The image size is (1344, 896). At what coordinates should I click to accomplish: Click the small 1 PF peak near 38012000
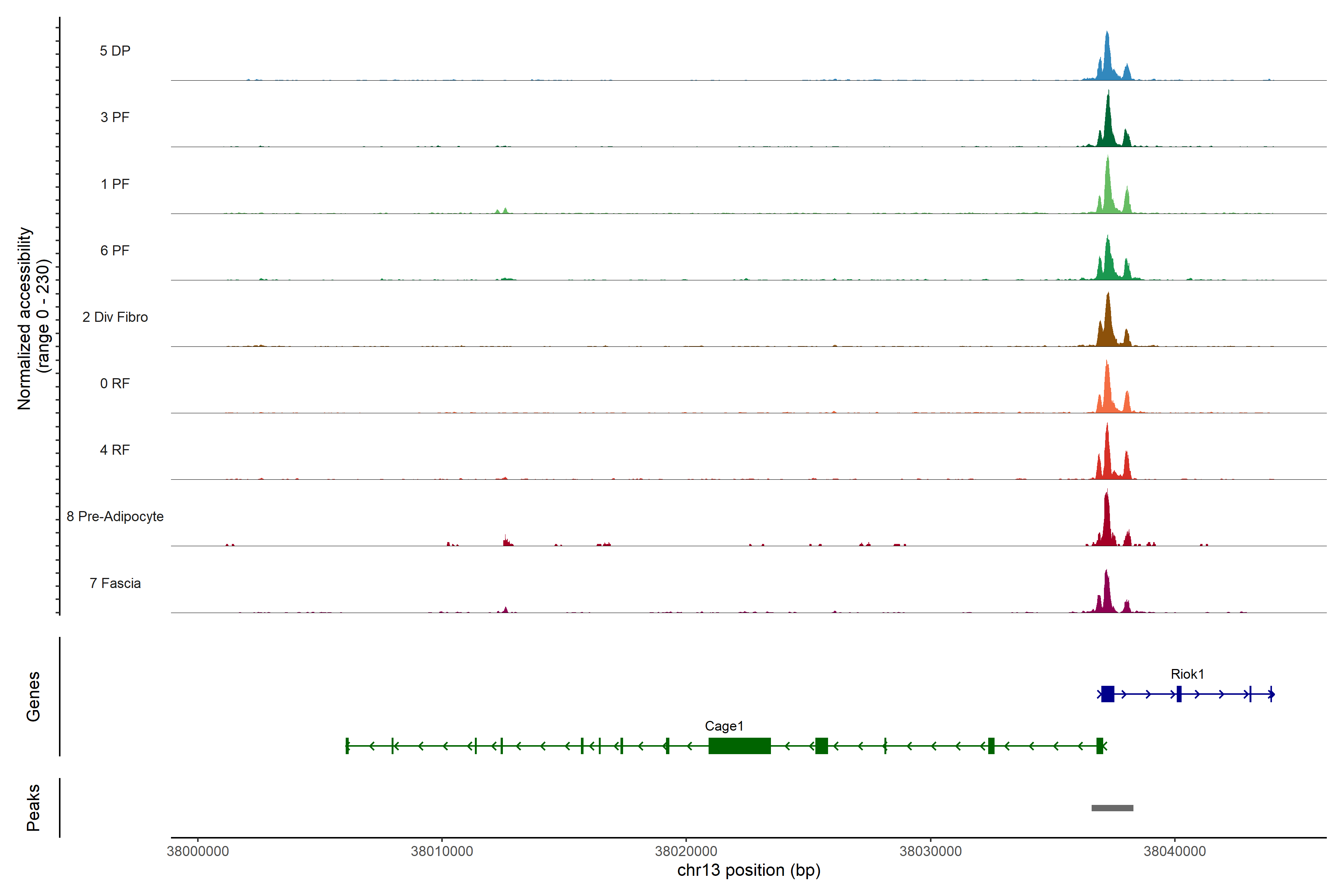[x=505, y=211]
